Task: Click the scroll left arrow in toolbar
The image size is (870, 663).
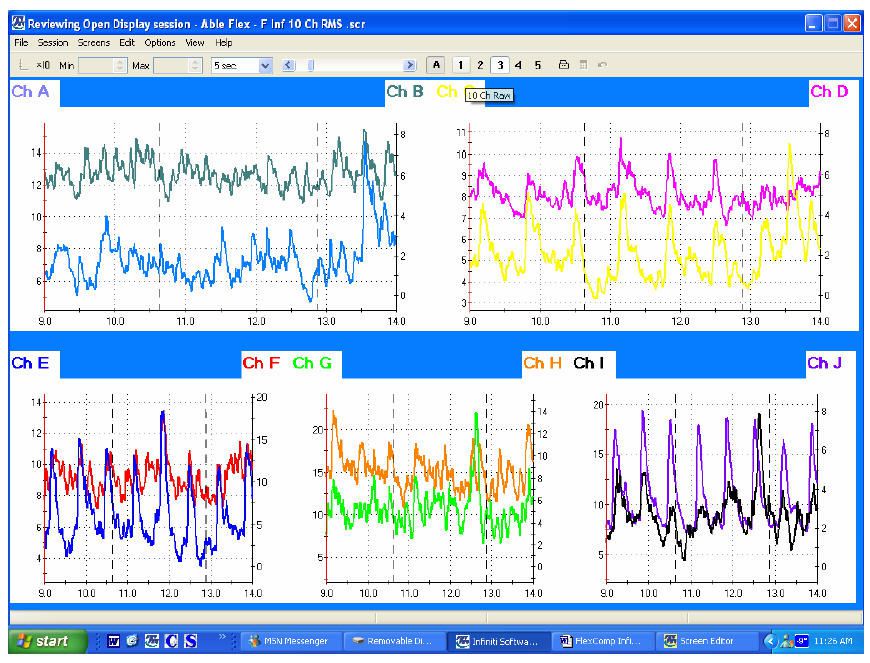Action: tap(288, 65)
